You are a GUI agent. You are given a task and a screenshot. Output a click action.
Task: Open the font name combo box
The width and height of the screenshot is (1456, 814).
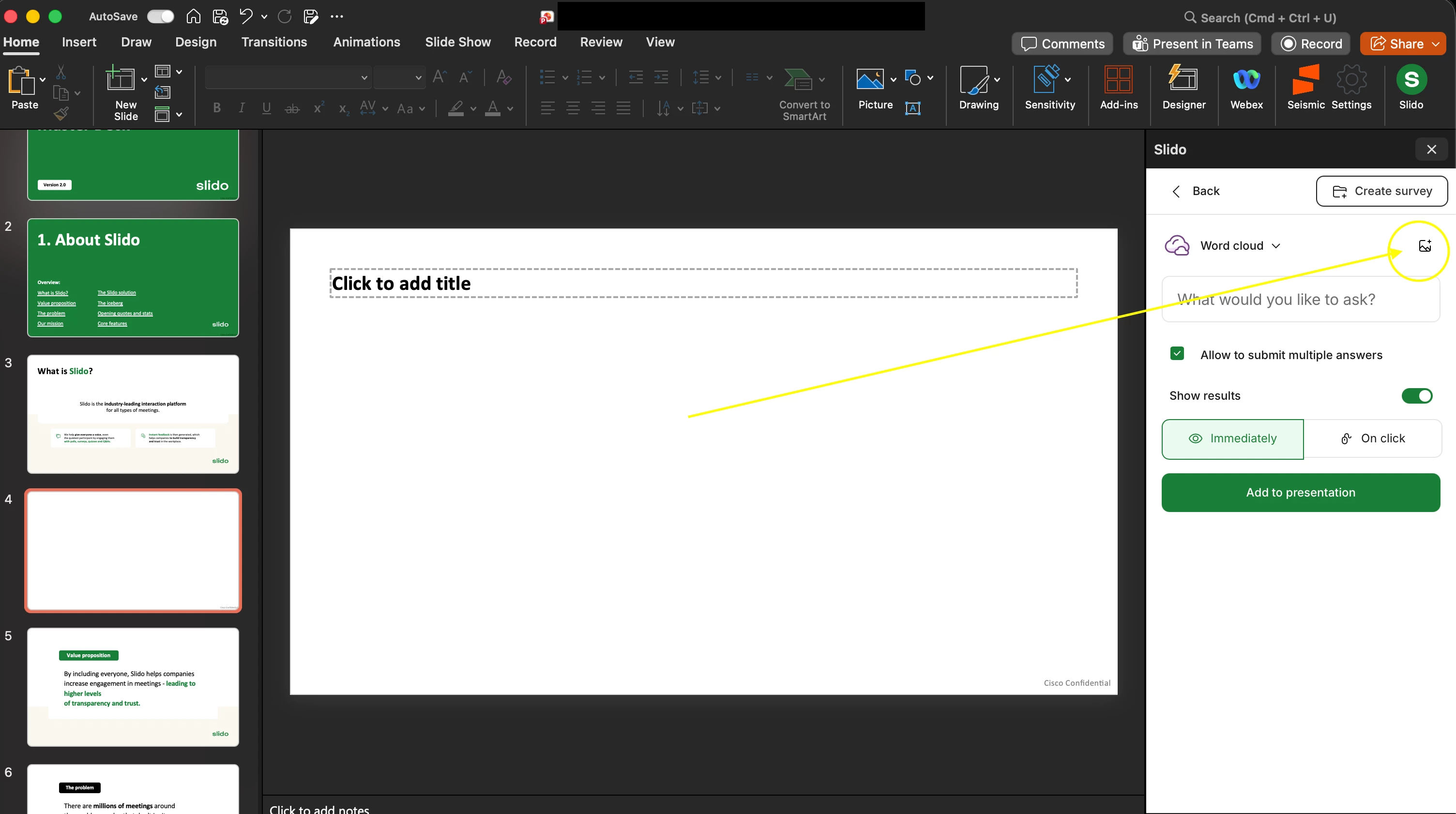click(x=288, y=77)
